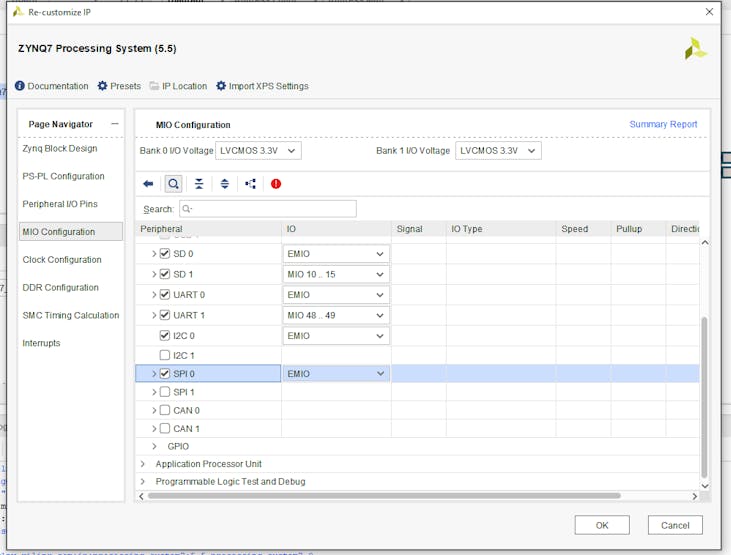Open the SD 1 IO dropdown
731x555 pixels.
point(336,274)
